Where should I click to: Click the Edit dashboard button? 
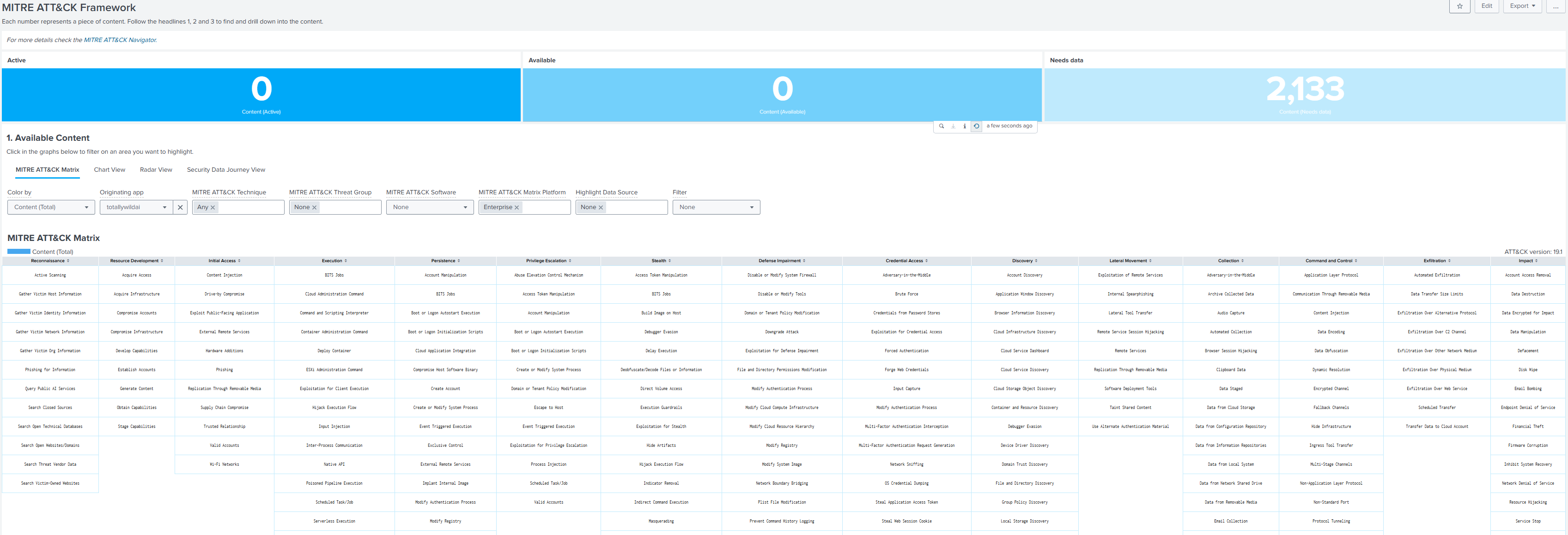click(x=1486, y=6)
